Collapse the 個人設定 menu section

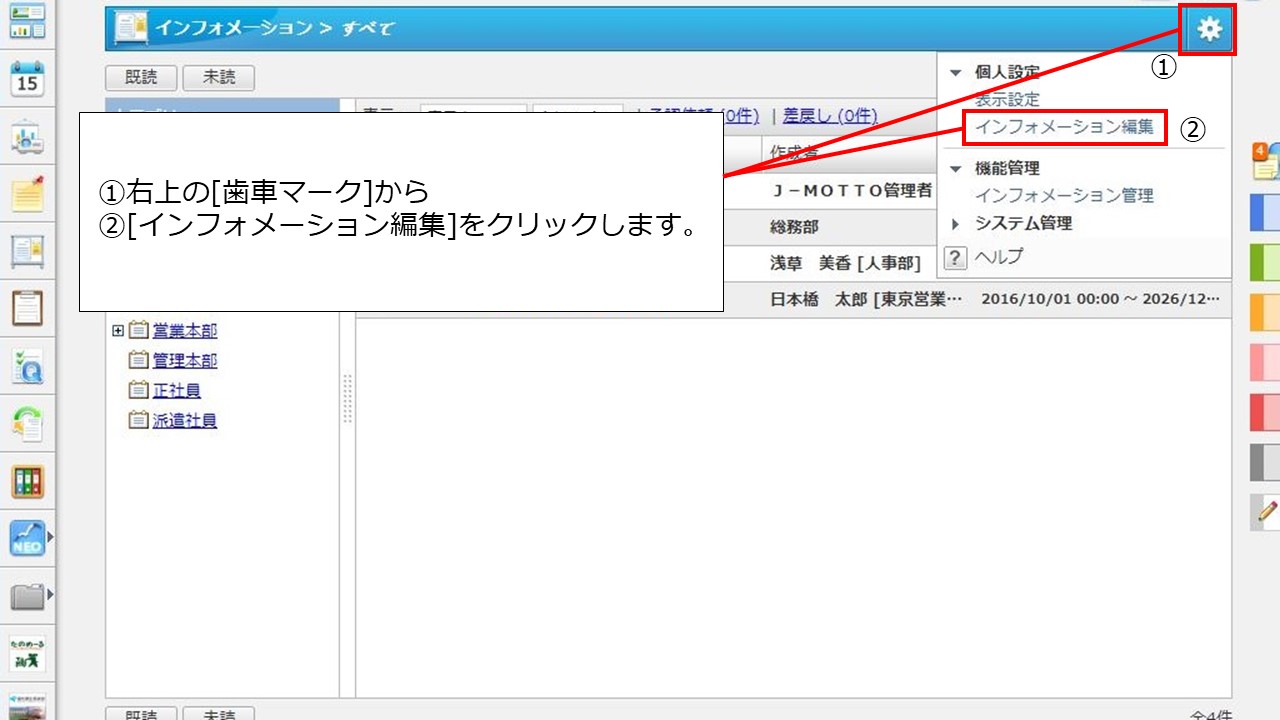pos(955,72)
